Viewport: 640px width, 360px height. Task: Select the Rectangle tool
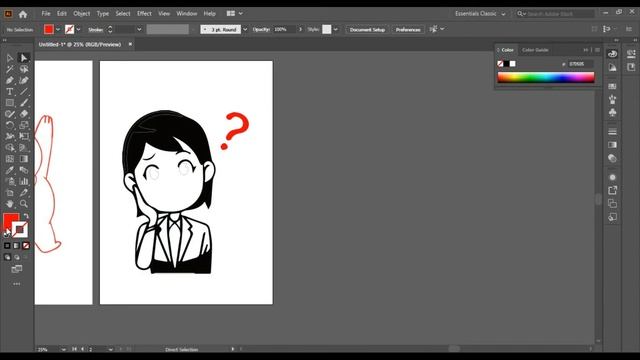[x=10, y=103]
